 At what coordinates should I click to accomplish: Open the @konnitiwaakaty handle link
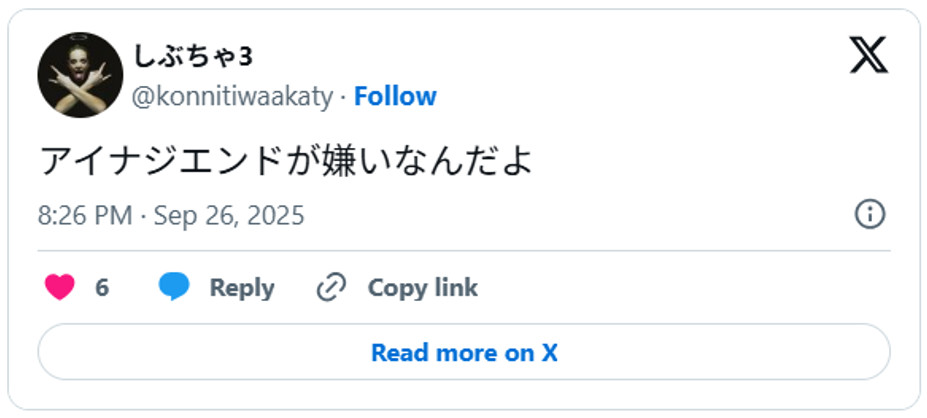coord(233,97)
